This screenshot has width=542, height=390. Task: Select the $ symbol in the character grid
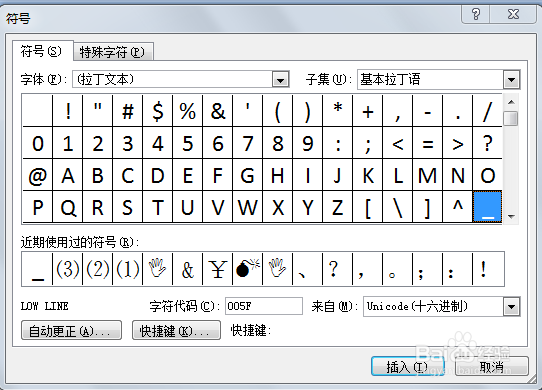[158, 111]
